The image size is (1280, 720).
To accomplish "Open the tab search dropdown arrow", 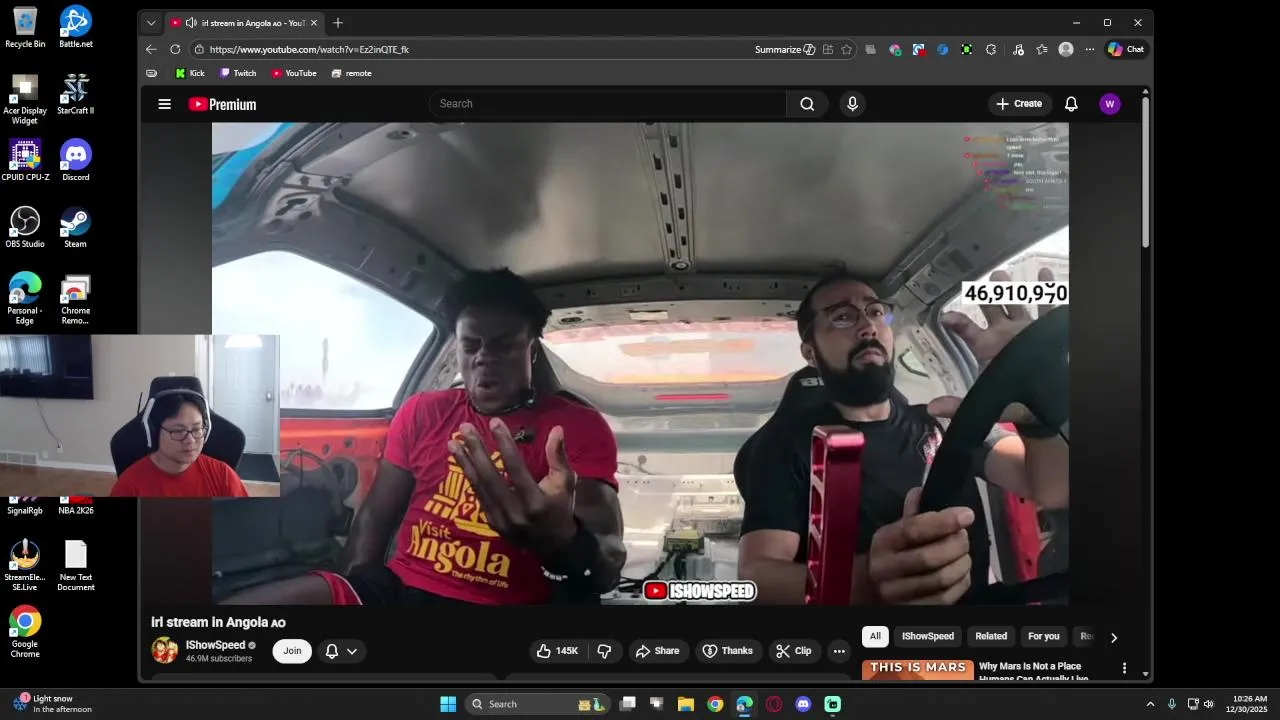I will [151, 22].
